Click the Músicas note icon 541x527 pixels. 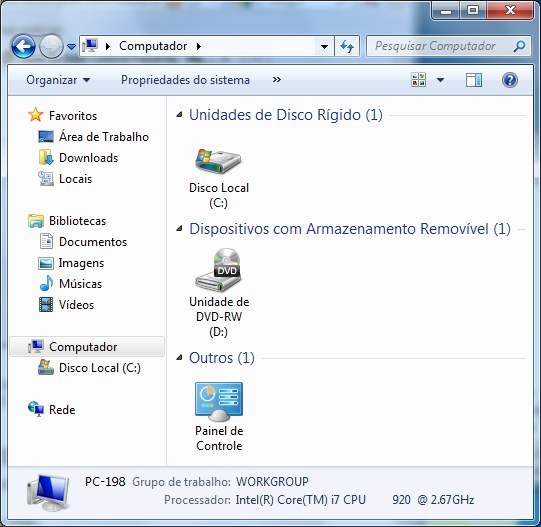click(46, 284)
